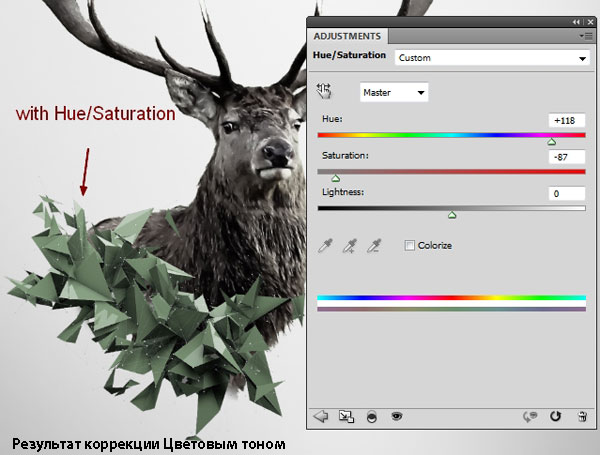
Task: Return to adjustment list arrow
Action: [321, 416]
